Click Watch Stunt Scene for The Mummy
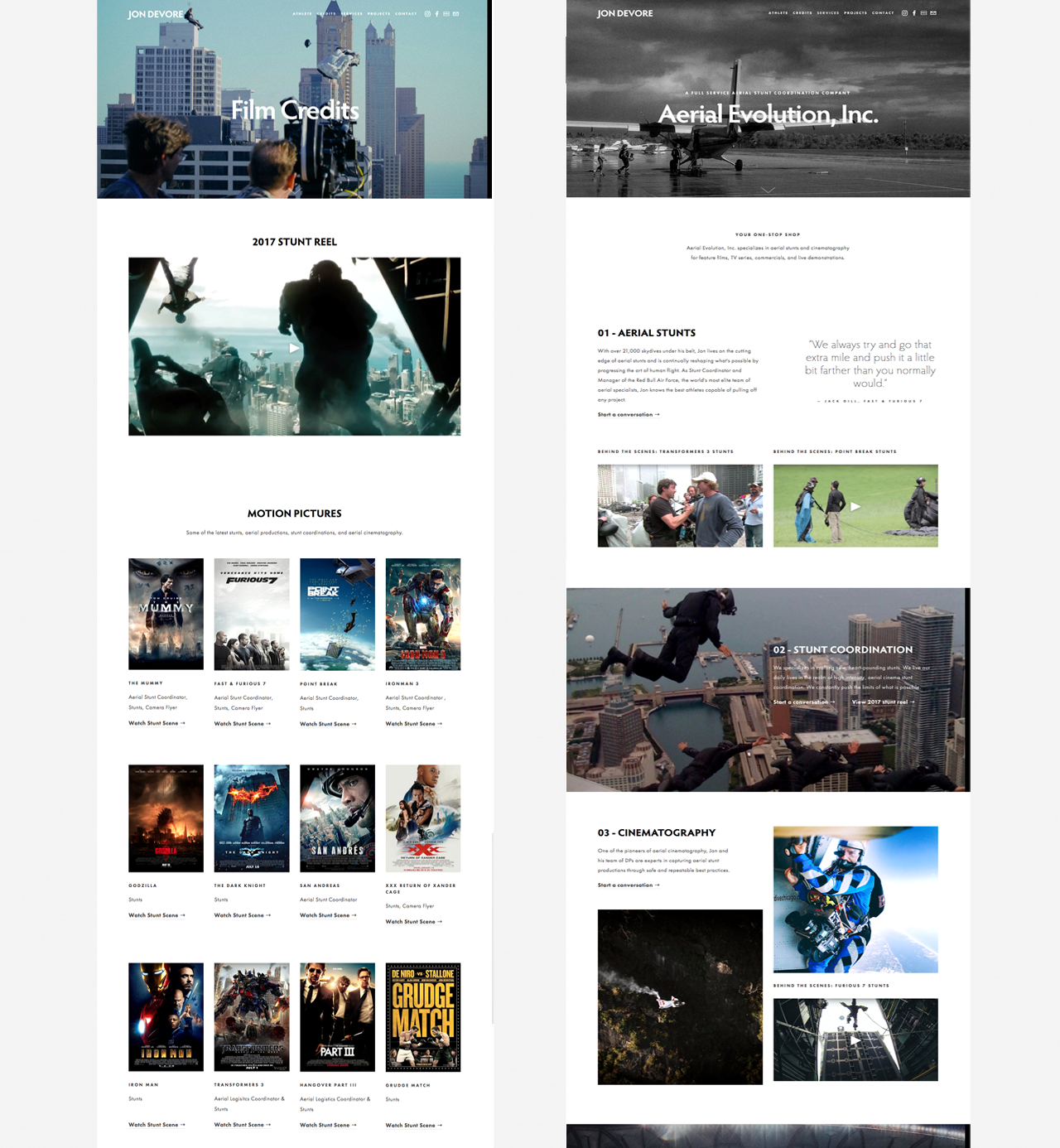This screenshot has width=1060, height=1148. point(156,723)
